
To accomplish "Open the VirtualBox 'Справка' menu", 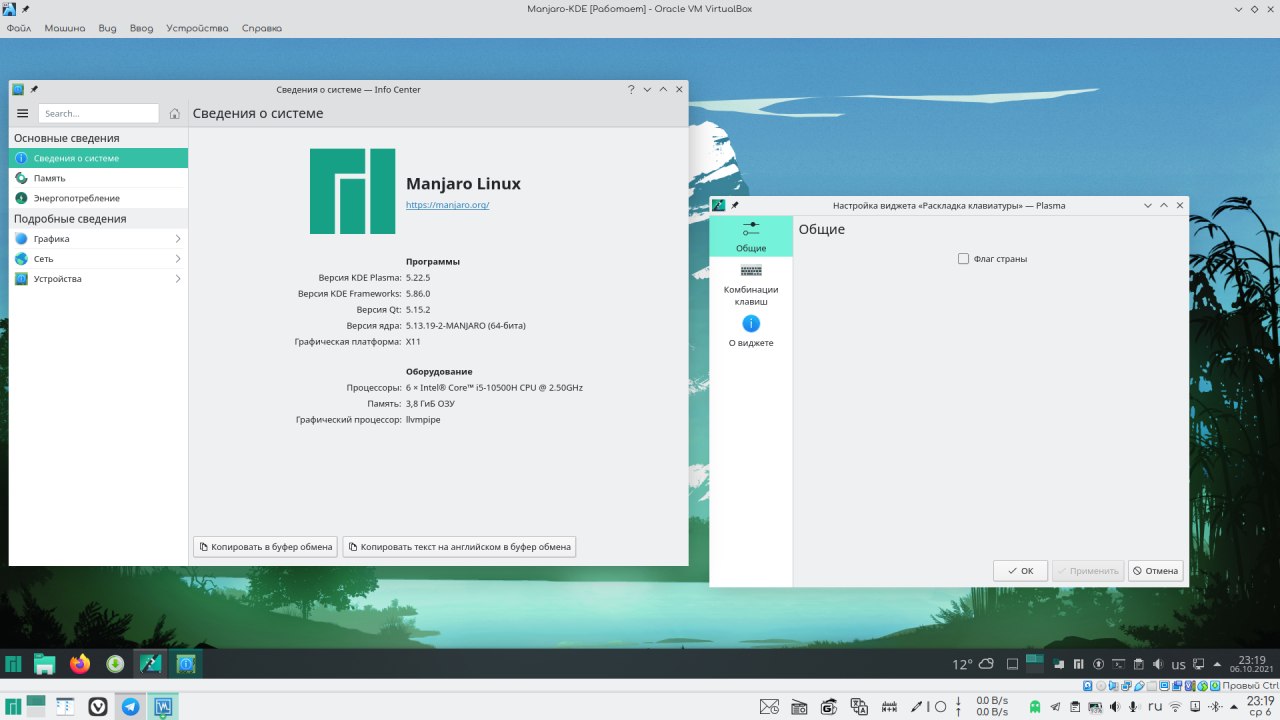I will click(x=262, y=28).
